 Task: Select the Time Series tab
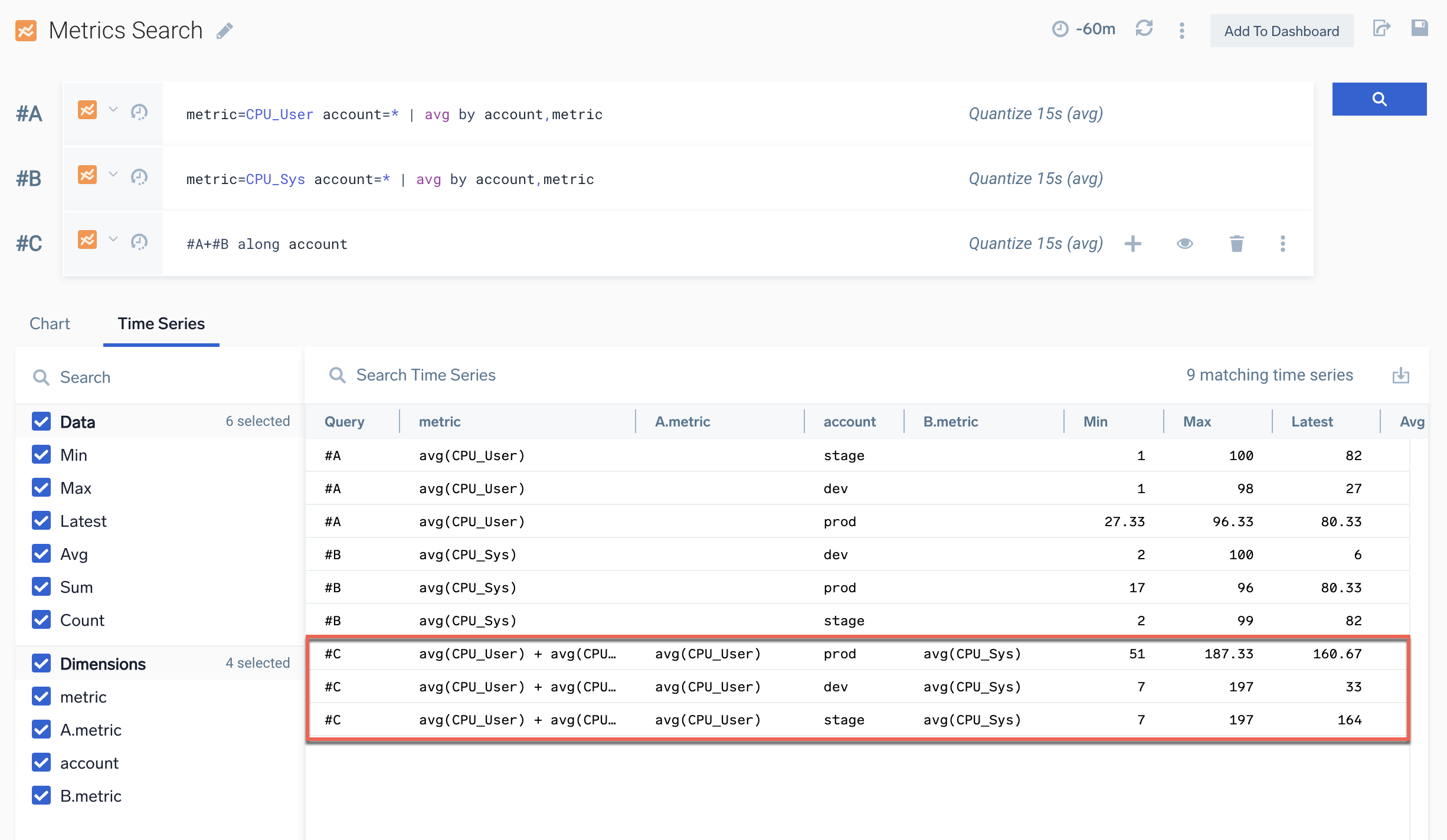[161, 324]
